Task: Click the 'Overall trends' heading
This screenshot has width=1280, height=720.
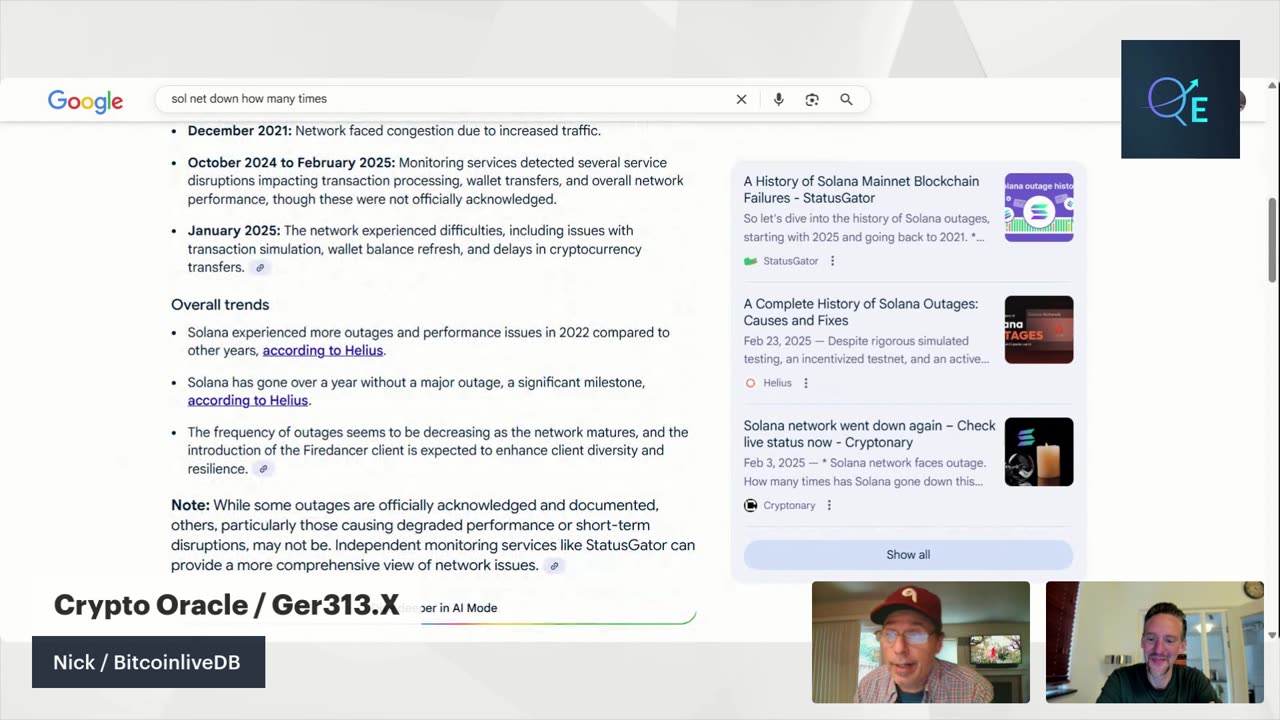Action: (x=220, y=305)
